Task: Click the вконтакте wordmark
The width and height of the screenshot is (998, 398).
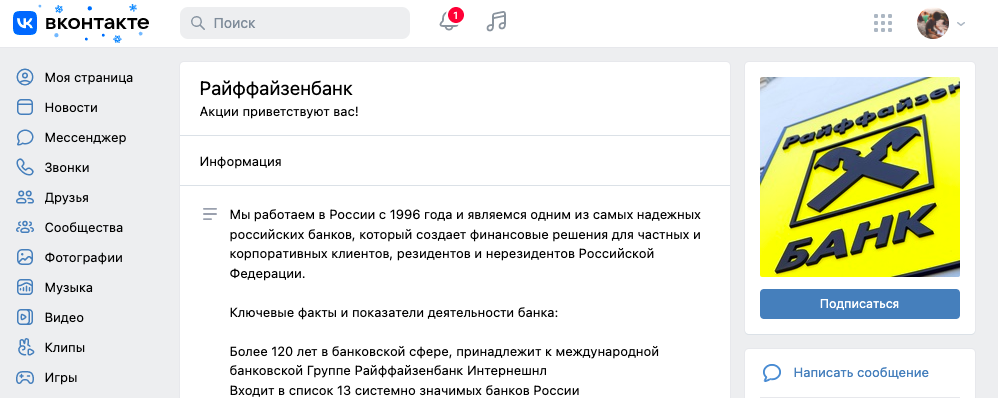Action: point(97,24)
